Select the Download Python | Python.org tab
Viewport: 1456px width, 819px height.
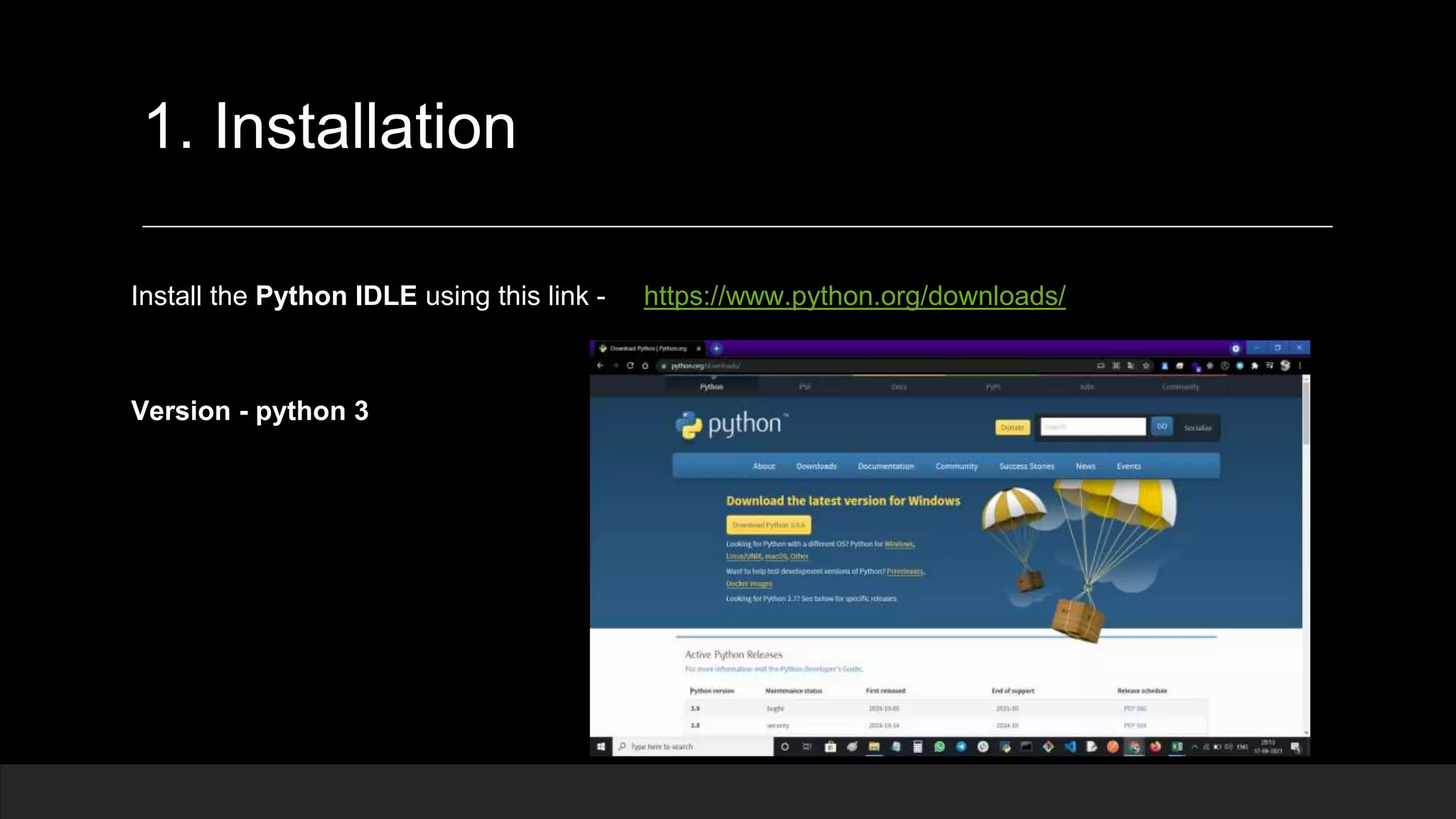[648, 348]
